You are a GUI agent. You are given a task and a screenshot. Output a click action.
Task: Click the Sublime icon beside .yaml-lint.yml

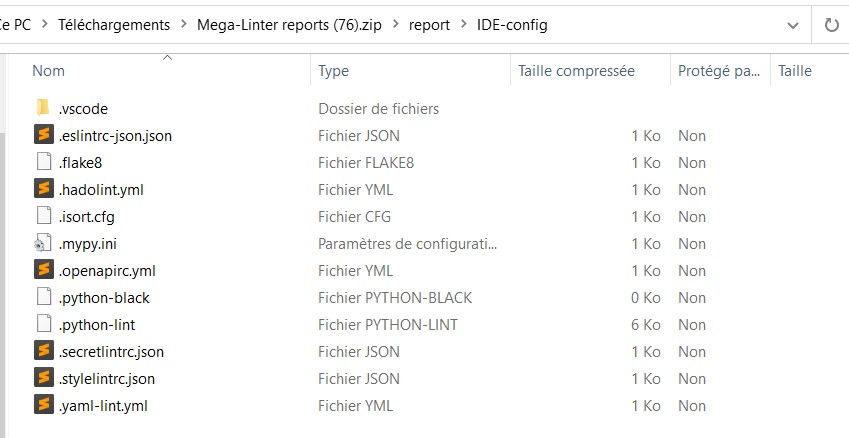pos(42,405)
